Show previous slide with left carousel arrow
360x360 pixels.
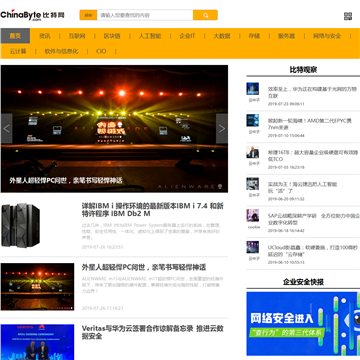(x=7, y=129)
